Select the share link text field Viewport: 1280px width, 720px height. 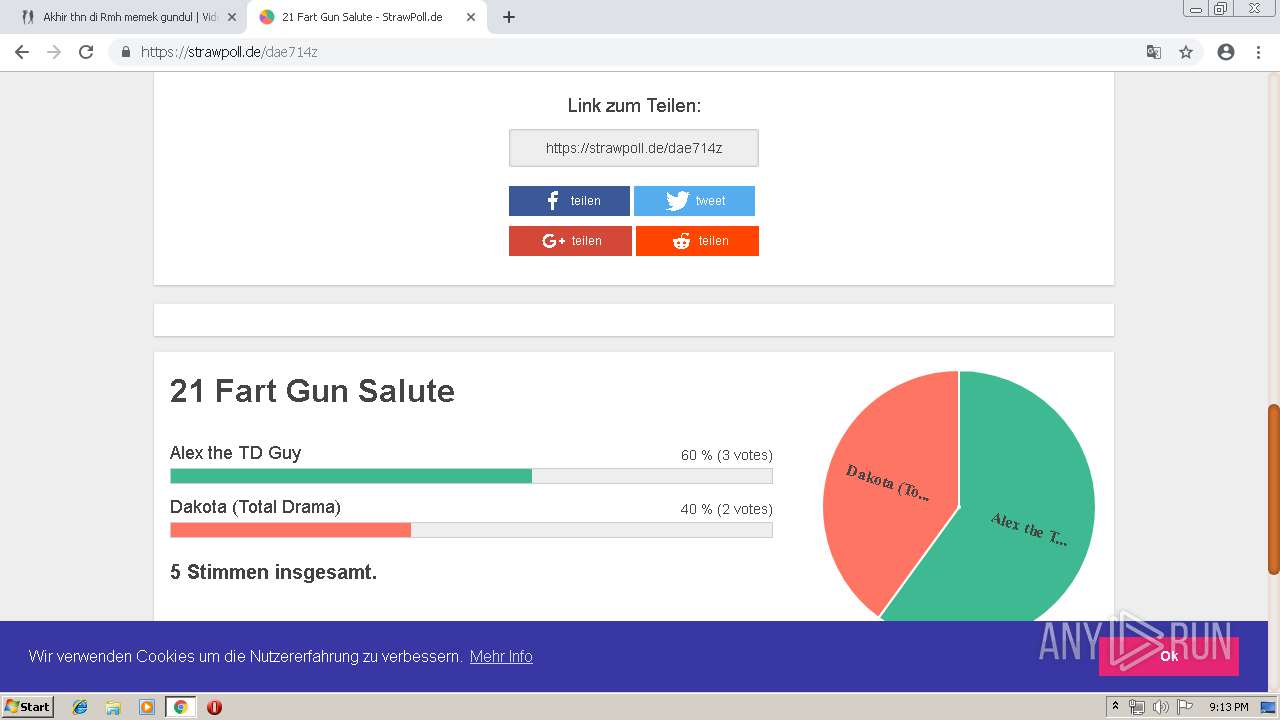tap(634, 148)
